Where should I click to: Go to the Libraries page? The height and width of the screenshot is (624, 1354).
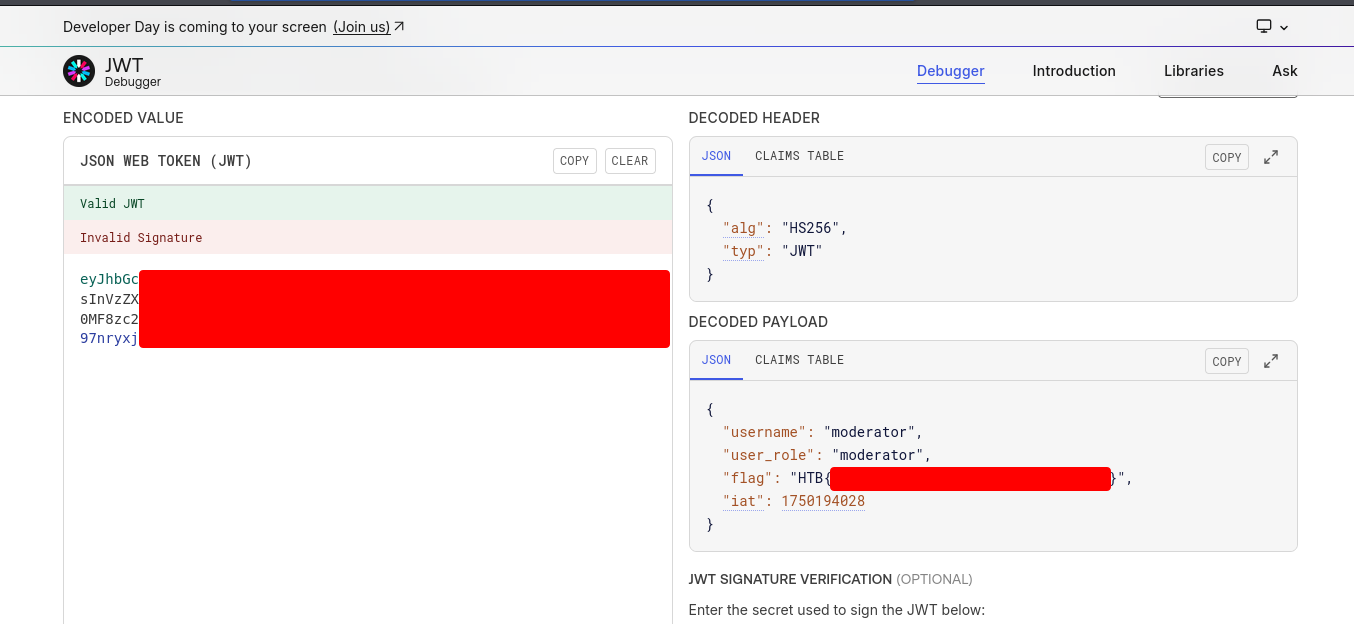1193,71
